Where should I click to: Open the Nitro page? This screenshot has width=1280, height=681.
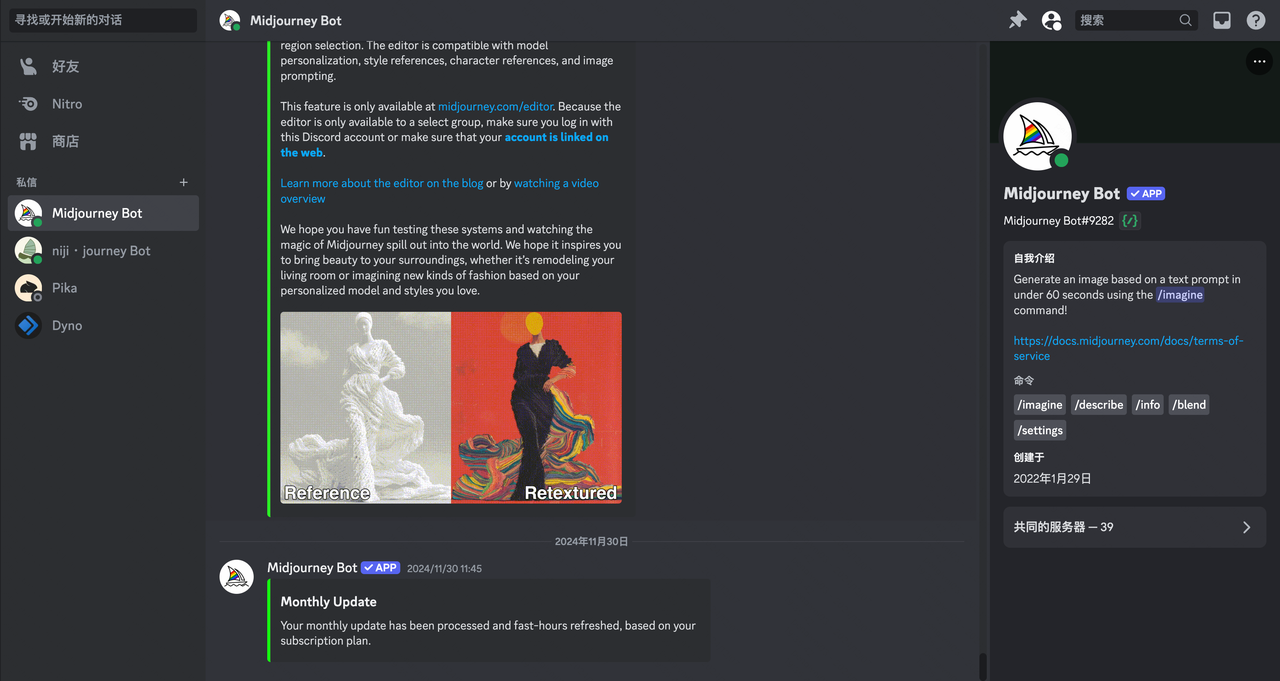point(103,104)
